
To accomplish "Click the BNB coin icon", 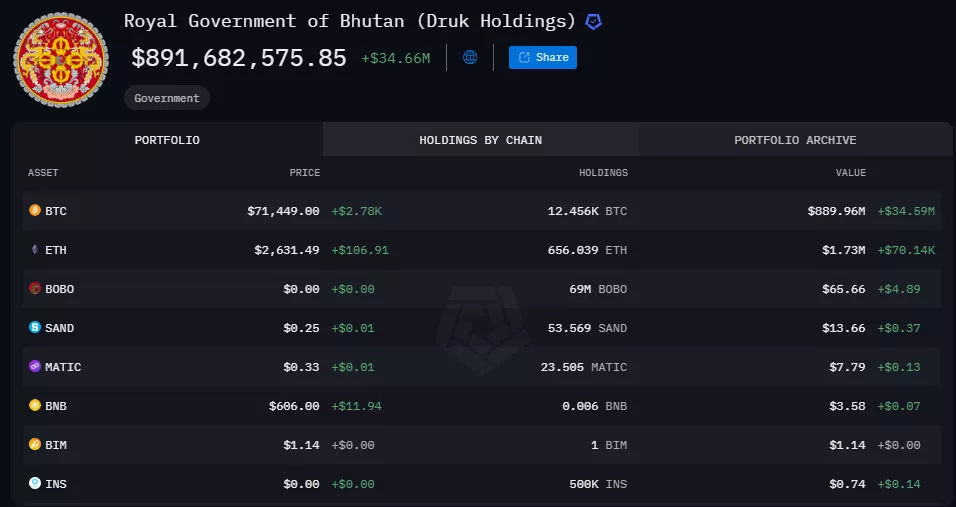I will point(35,406).
